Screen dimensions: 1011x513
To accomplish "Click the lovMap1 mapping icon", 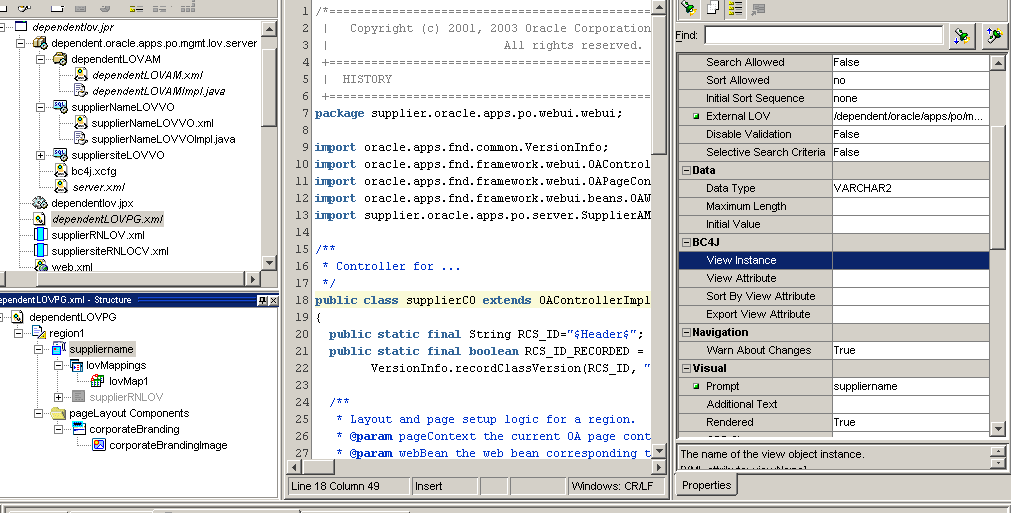I will click(97, 381).
